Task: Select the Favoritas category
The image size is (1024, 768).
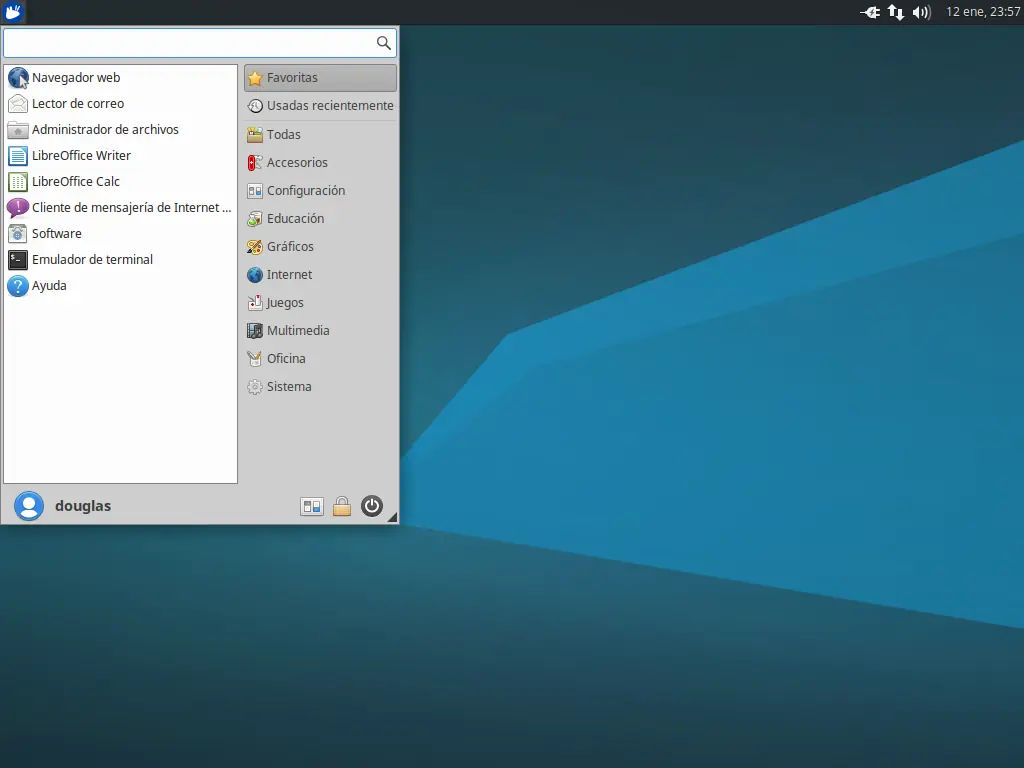Action: (x=320, y=78)
